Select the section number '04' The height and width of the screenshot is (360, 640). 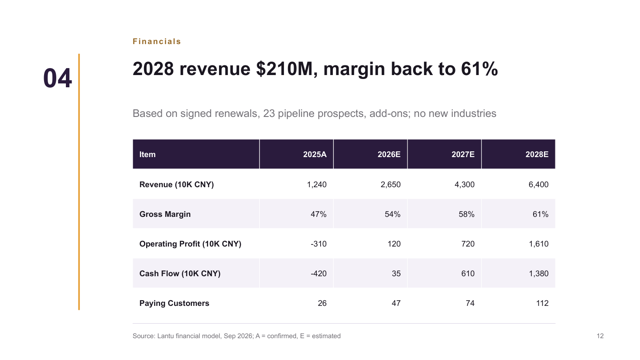[58, 78]
